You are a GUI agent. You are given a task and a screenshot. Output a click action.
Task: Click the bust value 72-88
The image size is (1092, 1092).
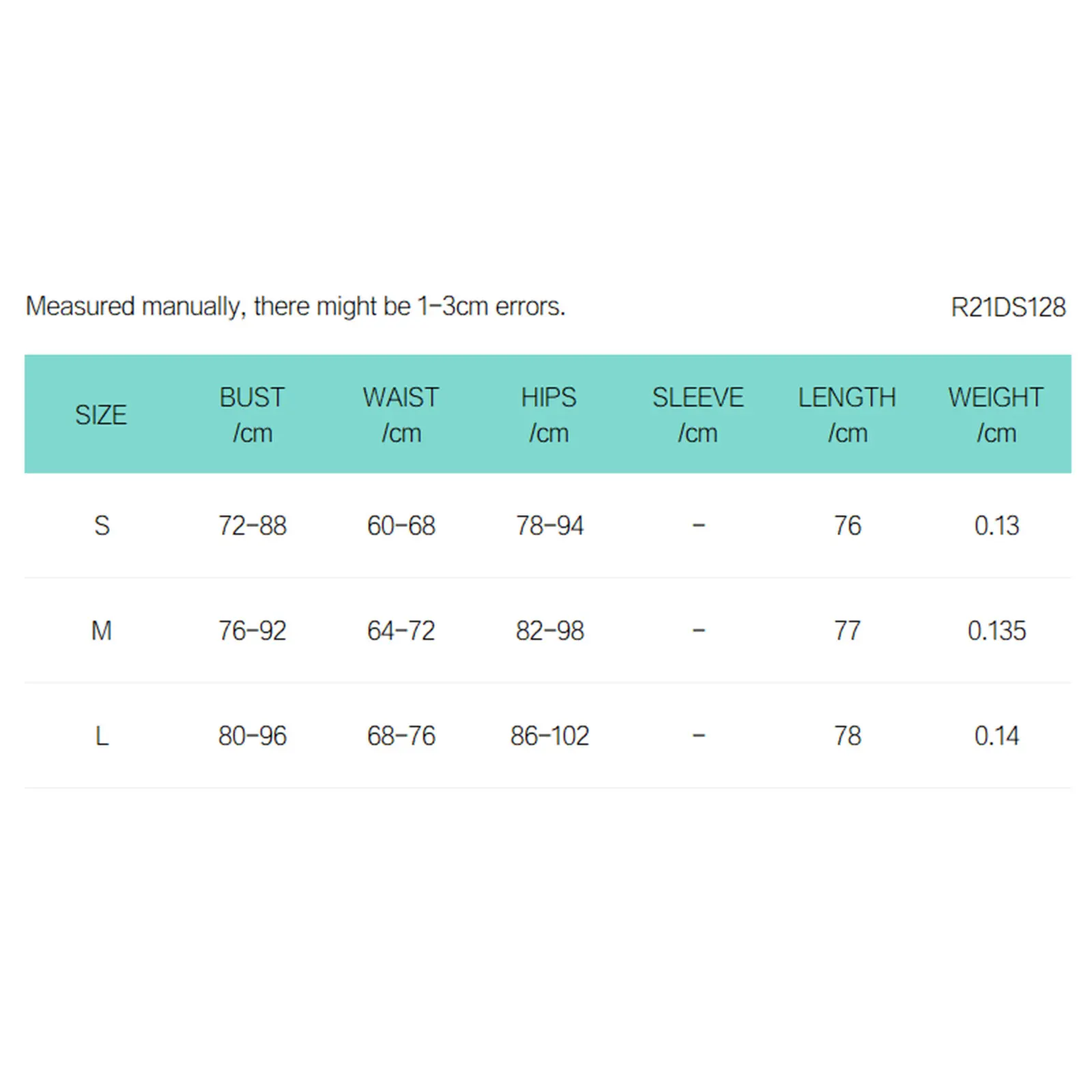[252, 526]
